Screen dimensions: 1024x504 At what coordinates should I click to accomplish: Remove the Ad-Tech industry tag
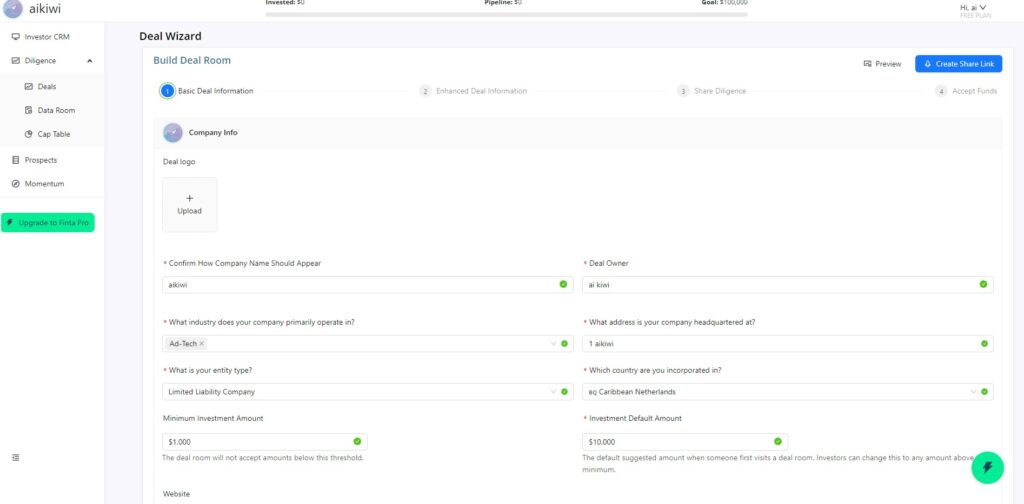[x=202, y=343]
